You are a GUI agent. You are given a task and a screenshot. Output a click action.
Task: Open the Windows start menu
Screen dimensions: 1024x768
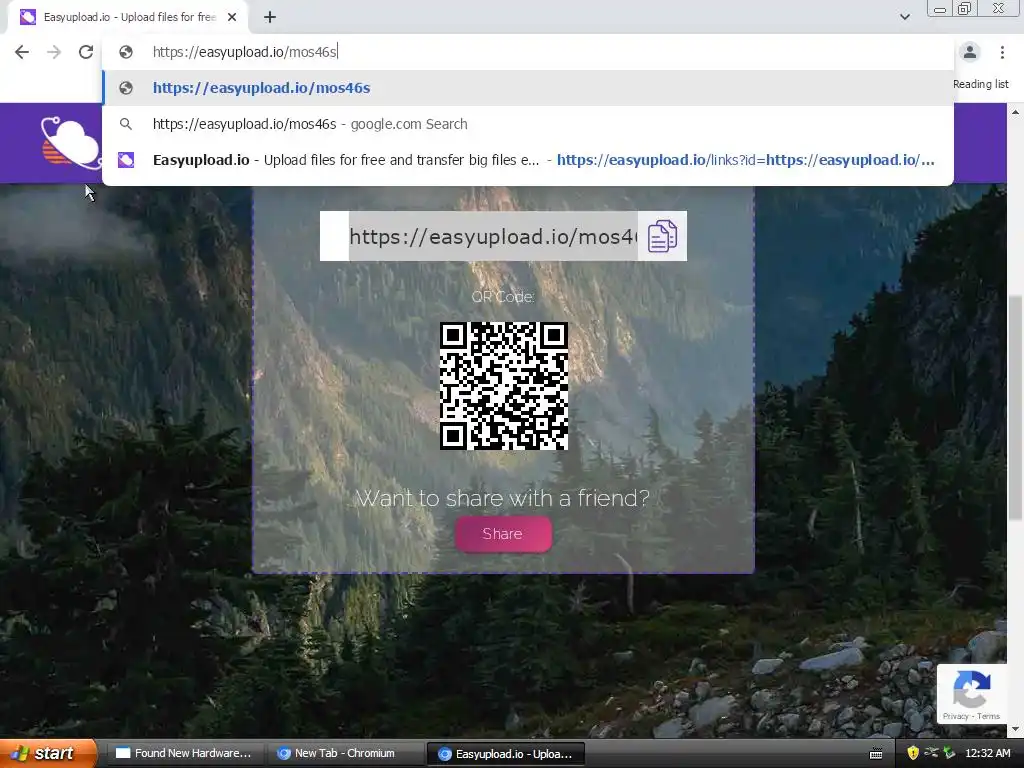tap(48, 754)
